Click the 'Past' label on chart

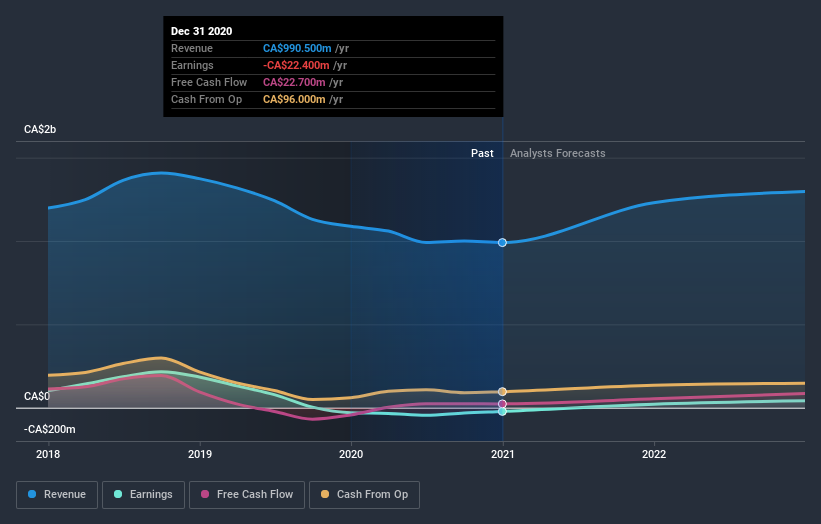(x=482, y=153)
